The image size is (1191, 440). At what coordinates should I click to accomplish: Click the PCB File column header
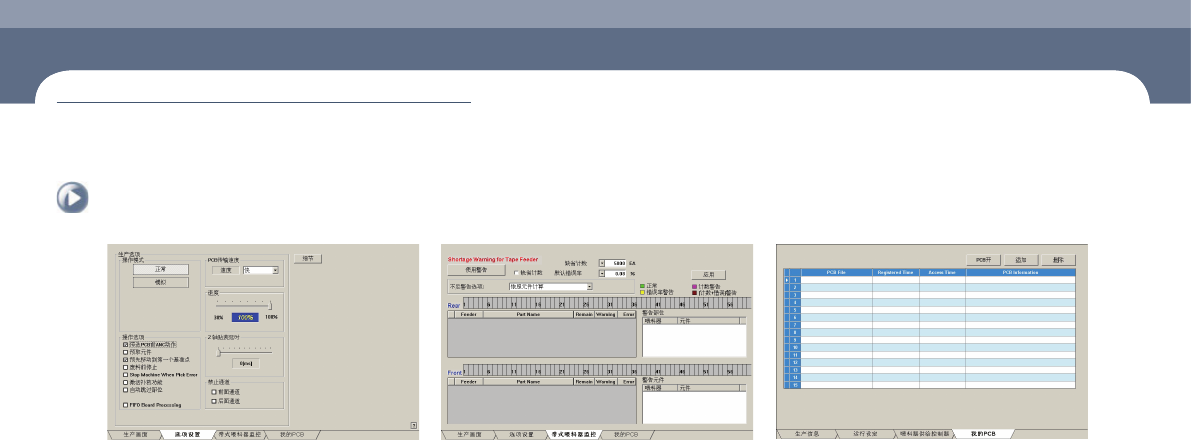(x=836, y=272)
